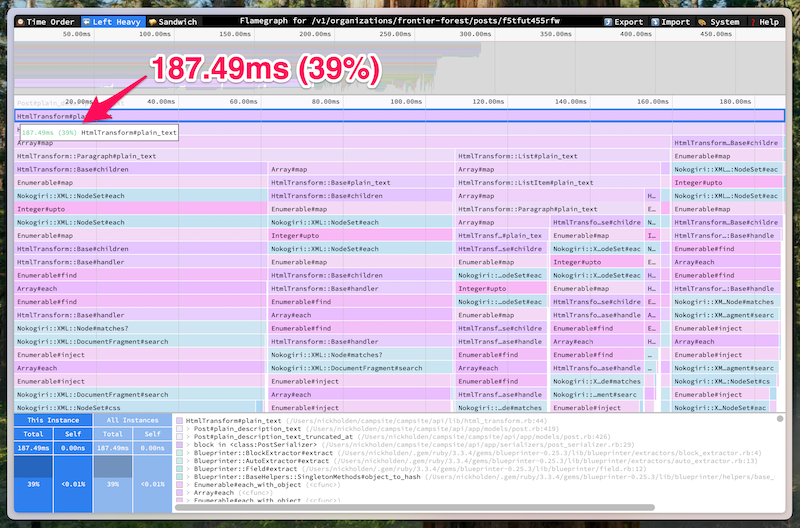This screenshot has height=528, width=800.
Task: Open Help via the question mark icon
Action: (x=753, y=22)
